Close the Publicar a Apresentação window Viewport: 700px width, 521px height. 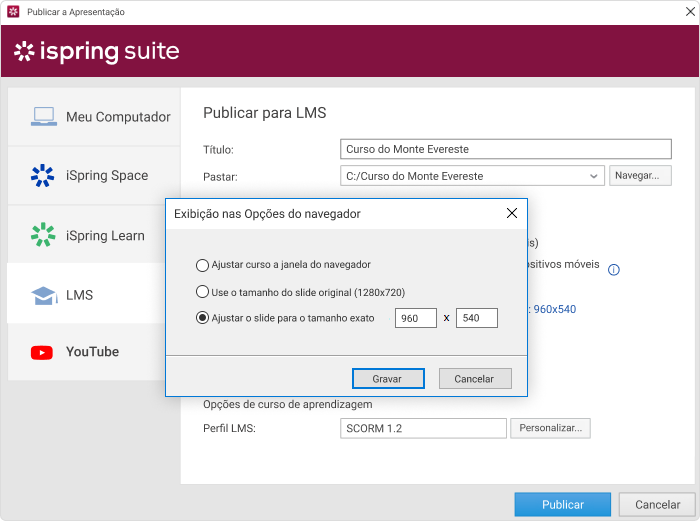(x=690, y=12)
